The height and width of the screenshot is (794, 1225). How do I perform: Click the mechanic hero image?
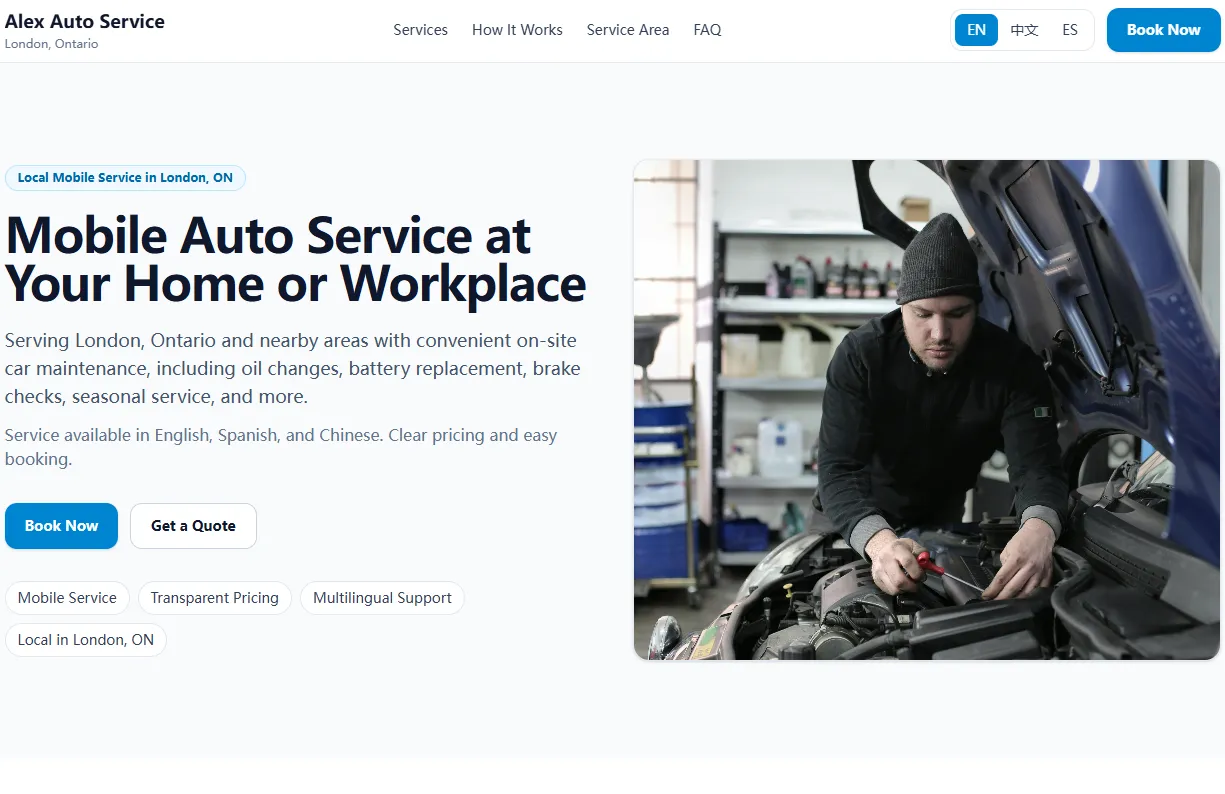coord(925,410)
